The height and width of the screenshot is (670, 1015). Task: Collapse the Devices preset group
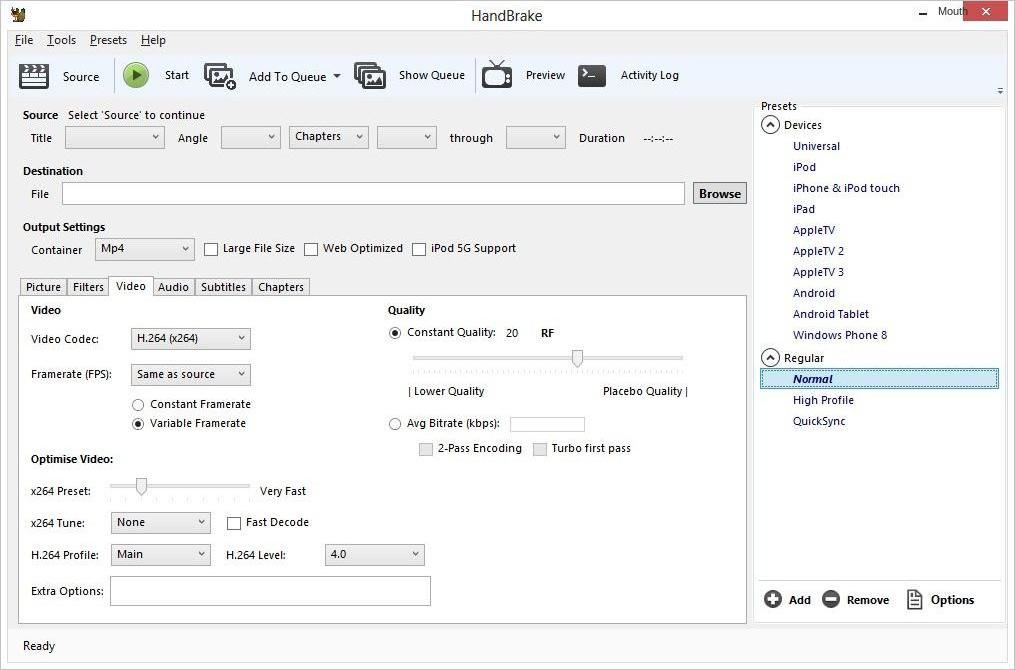[x=770, y=125]
